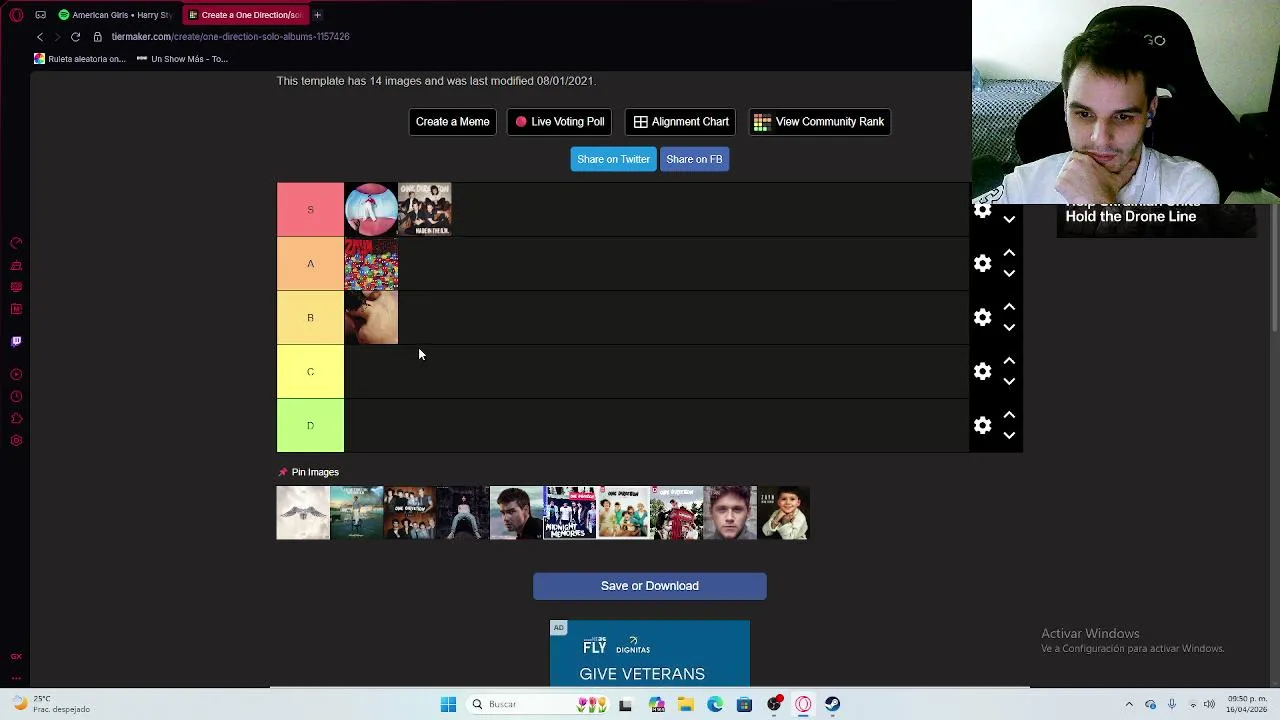Open sidebar settings gear icon

[16, 440]
